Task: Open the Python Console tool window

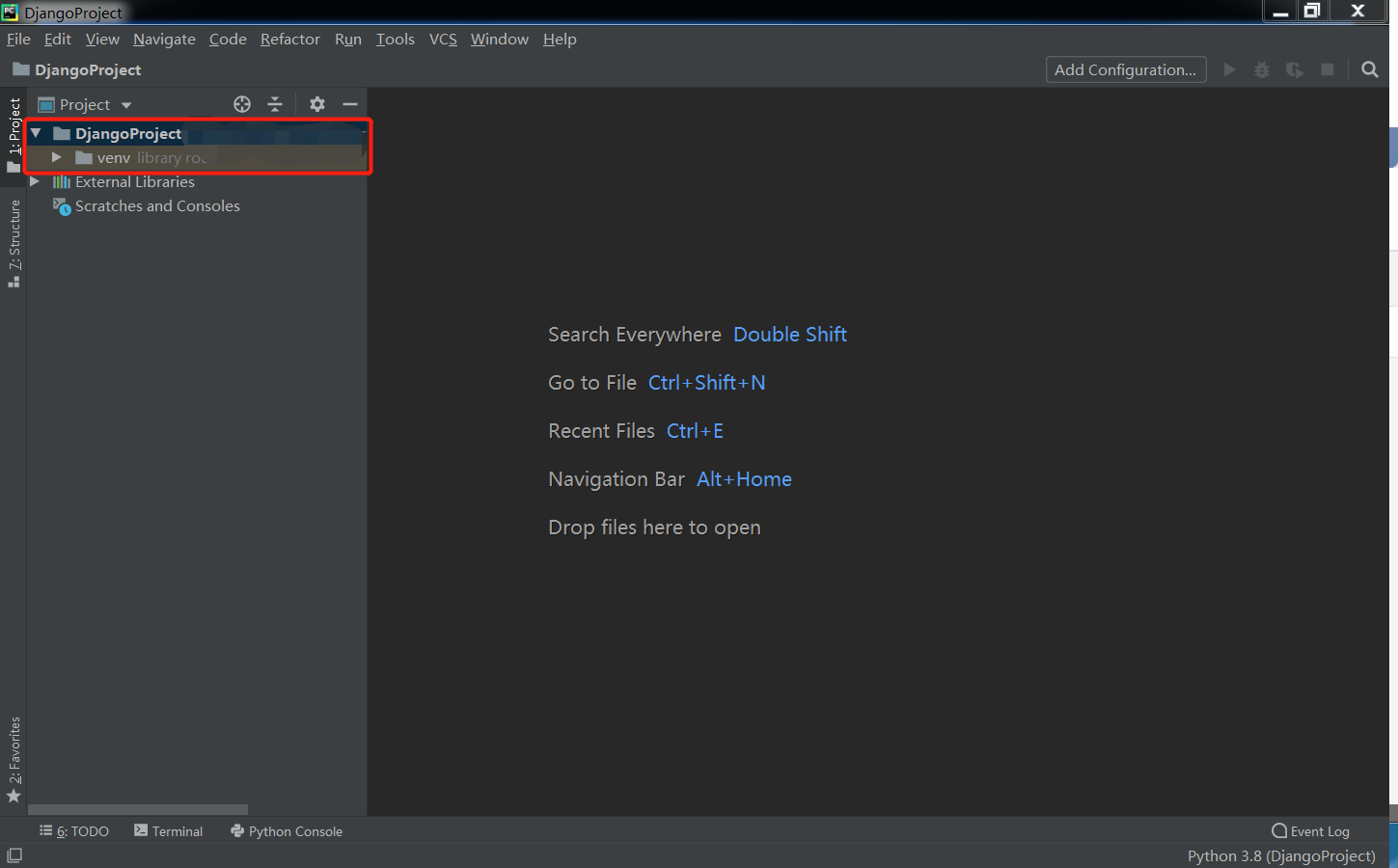Action: 287,831
